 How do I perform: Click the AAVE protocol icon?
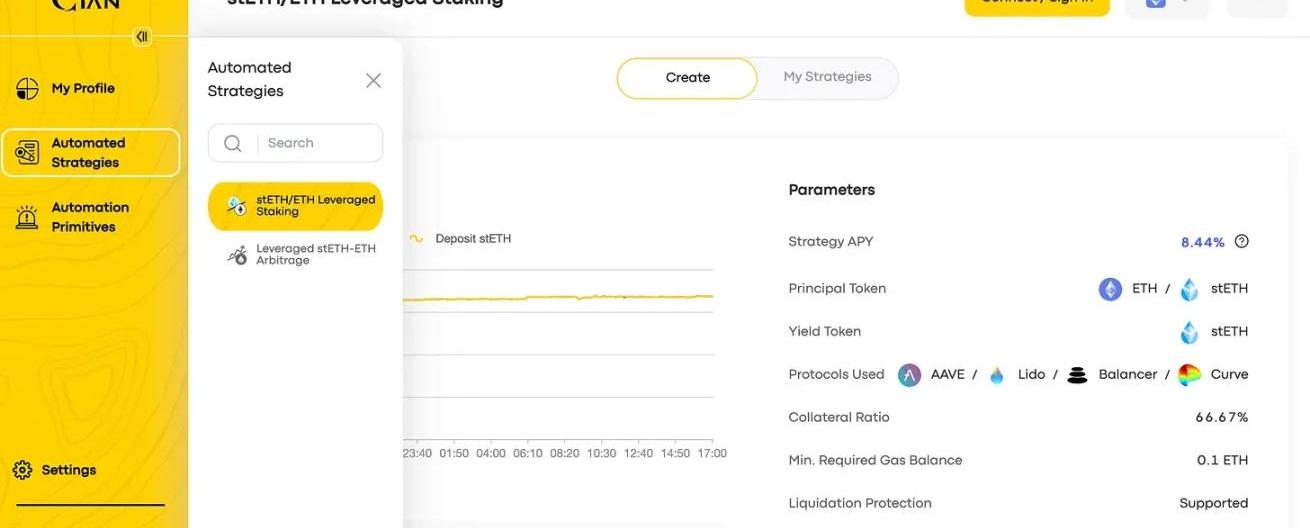click(x=909, y=375)
